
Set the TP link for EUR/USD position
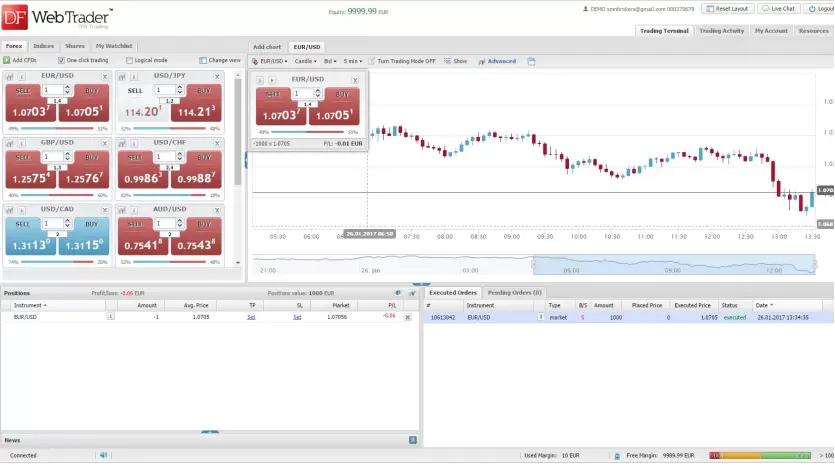tap(251, 316)
